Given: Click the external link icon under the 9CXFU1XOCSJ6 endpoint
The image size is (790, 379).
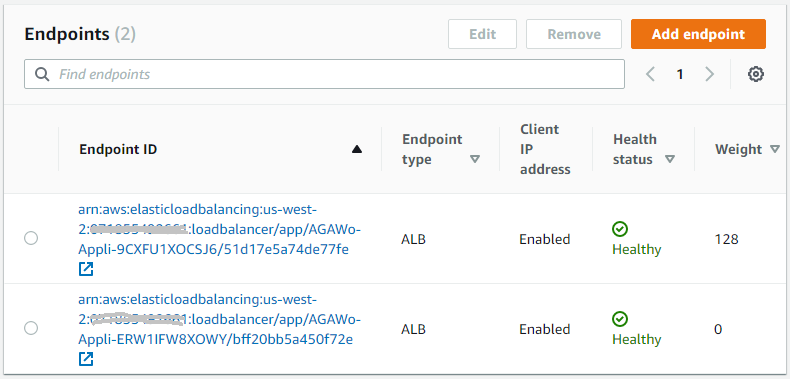Looking at the screenshot, I should (x=86, y=269).
